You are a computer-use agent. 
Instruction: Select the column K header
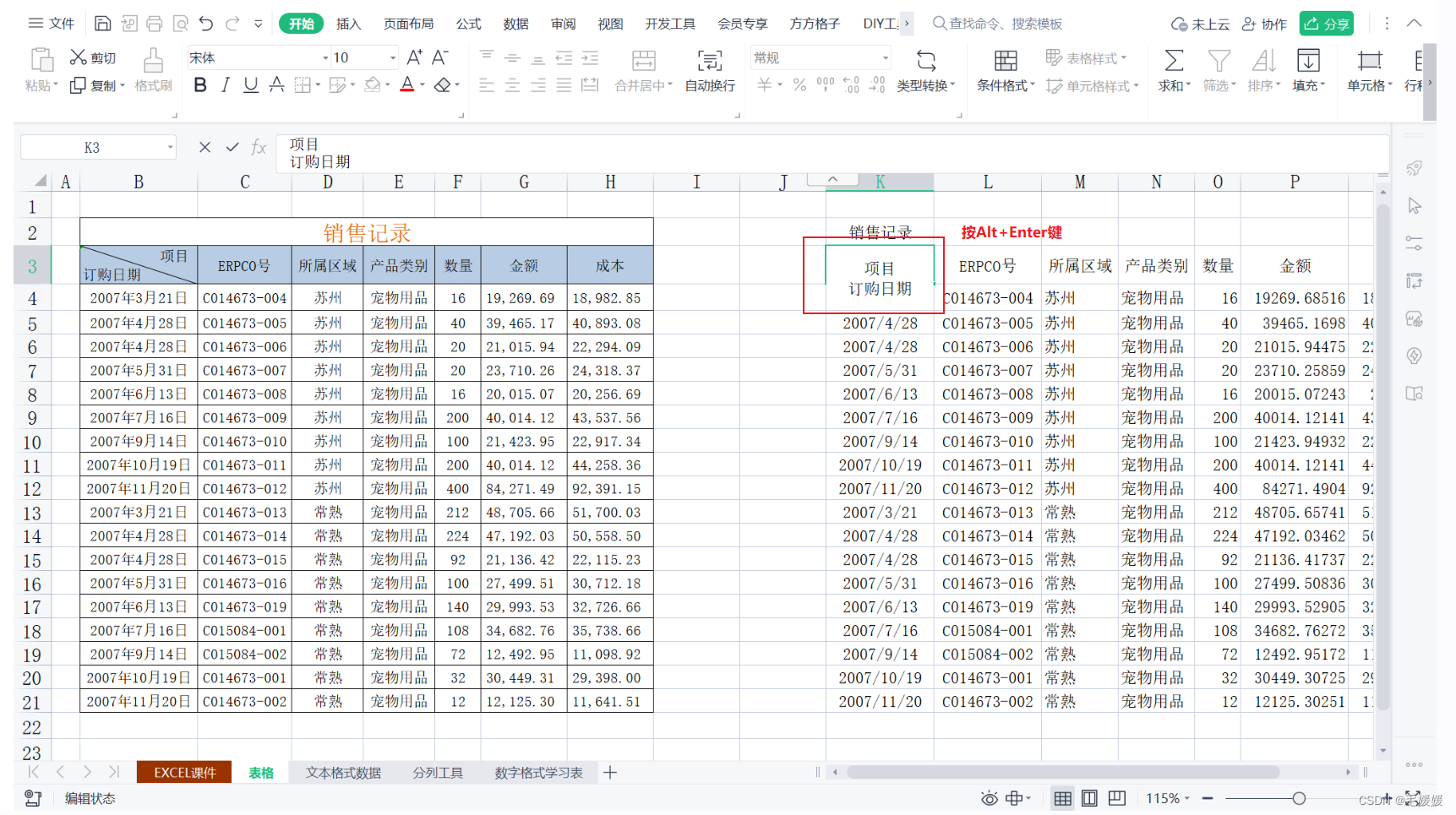point(880,182)
